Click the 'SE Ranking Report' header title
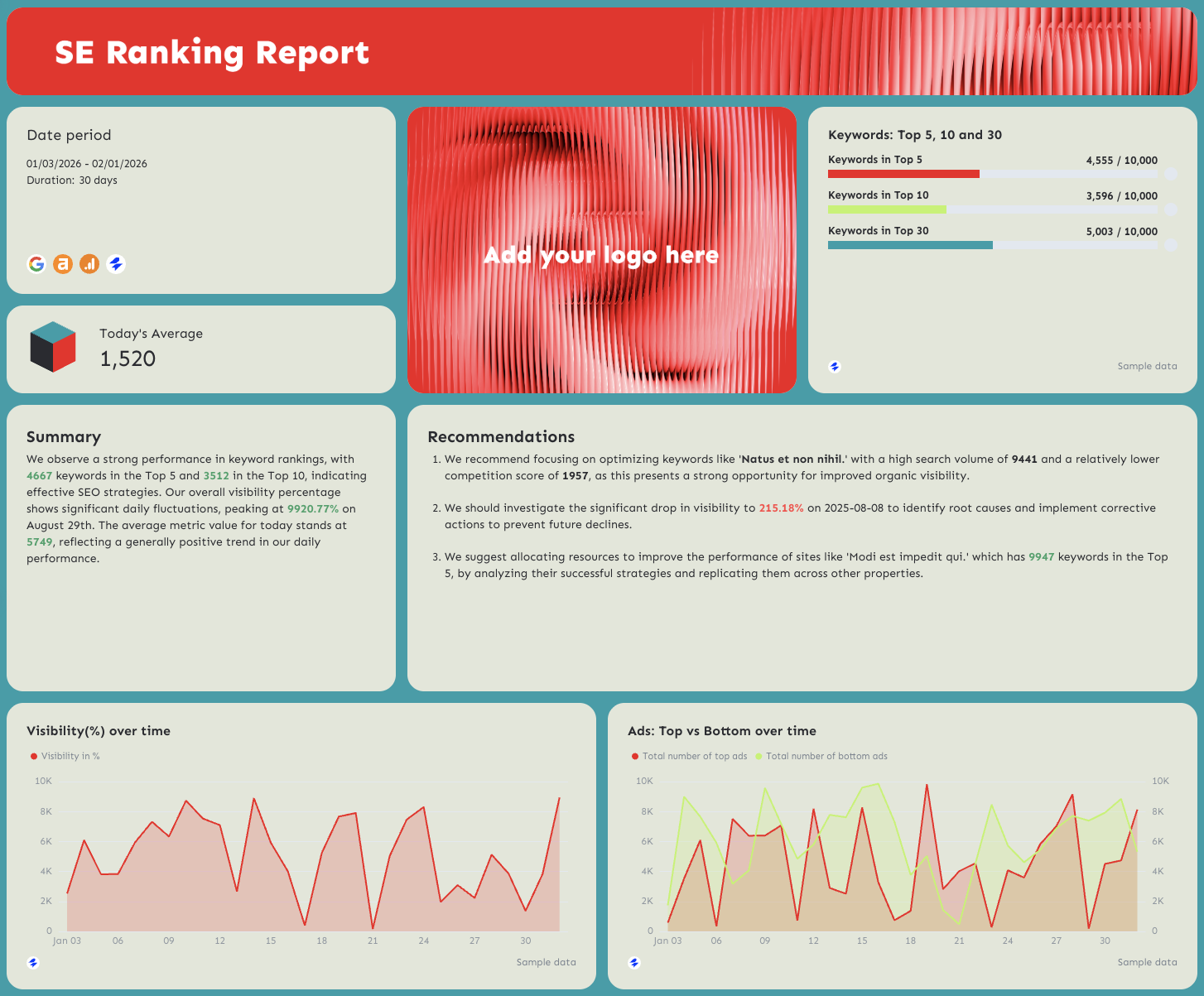The width and height of the screenshot is (1204, 996). 212,52
